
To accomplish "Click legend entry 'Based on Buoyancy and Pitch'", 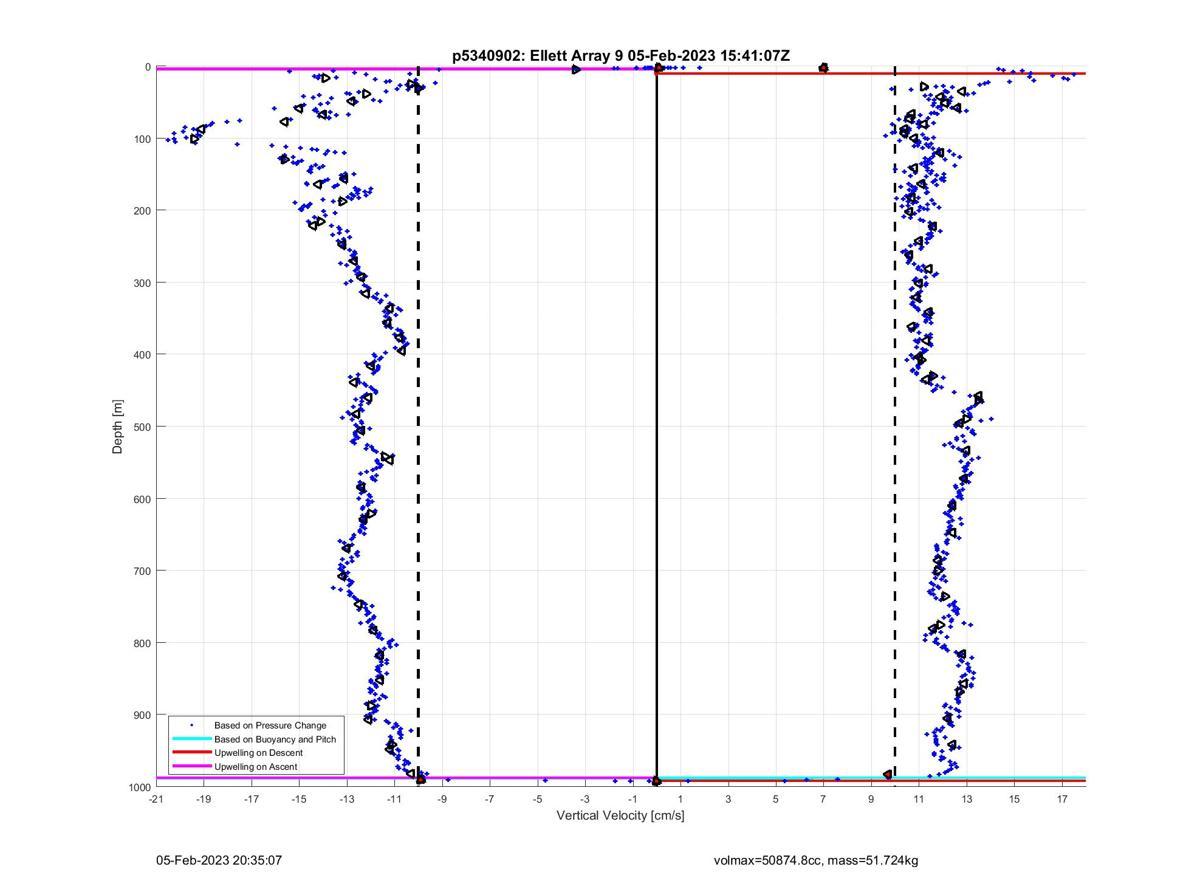I will click(x=275, y=739).
